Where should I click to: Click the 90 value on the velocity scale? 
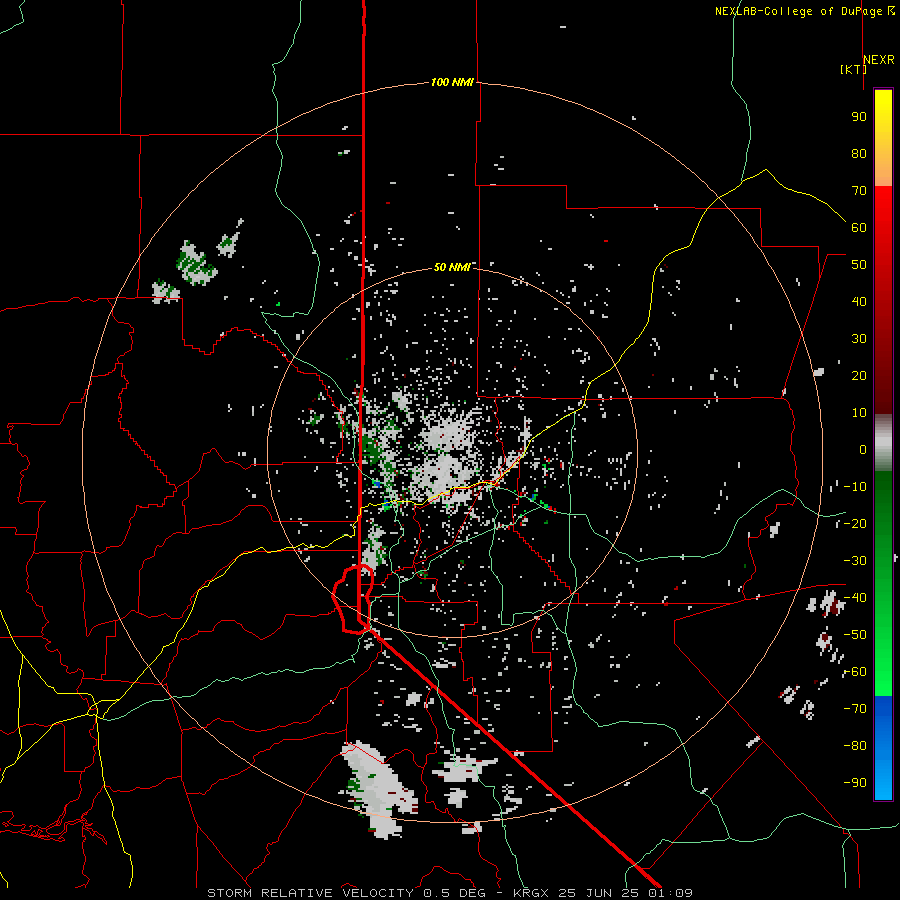coord(859,117)
